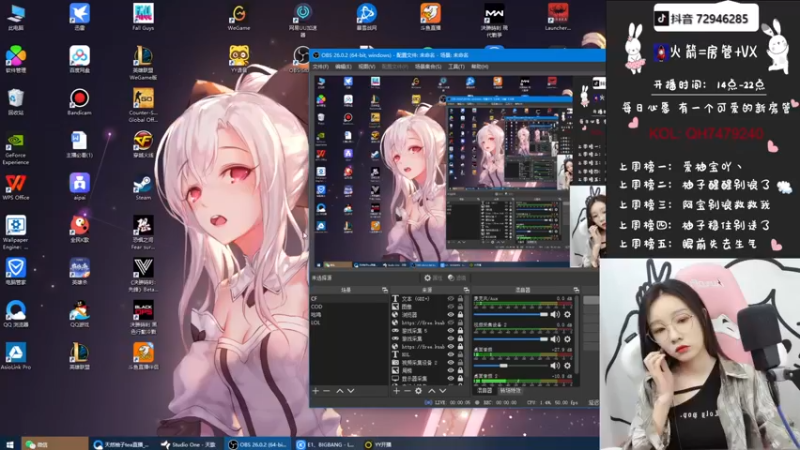The width and height of the screenshot is (800, 450).
Task: Move selected source down in Sources panel
Action: pyautogui.click(x=443, y=391)
